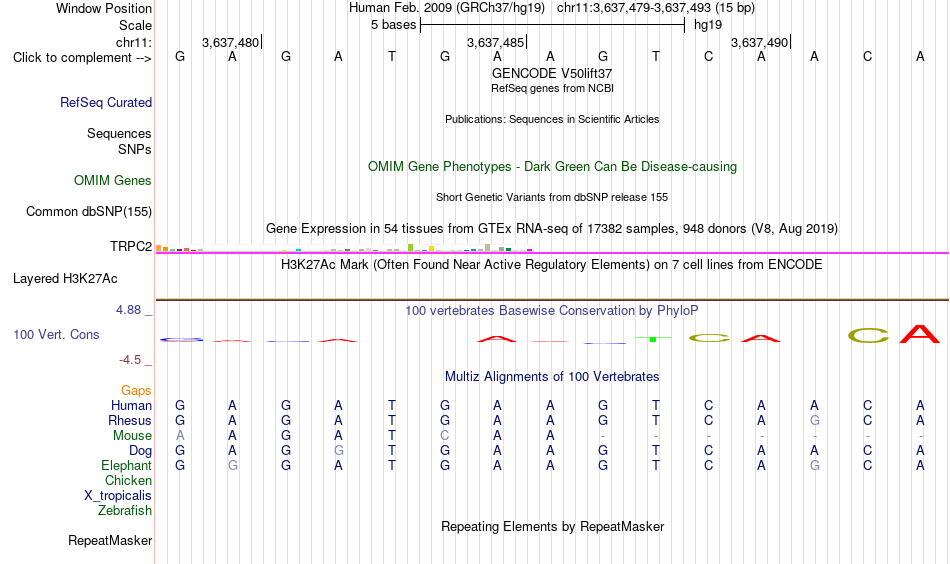Click the hg19 label beside scale bar
This screenshot has height=564, width=950.
(708, 25)
